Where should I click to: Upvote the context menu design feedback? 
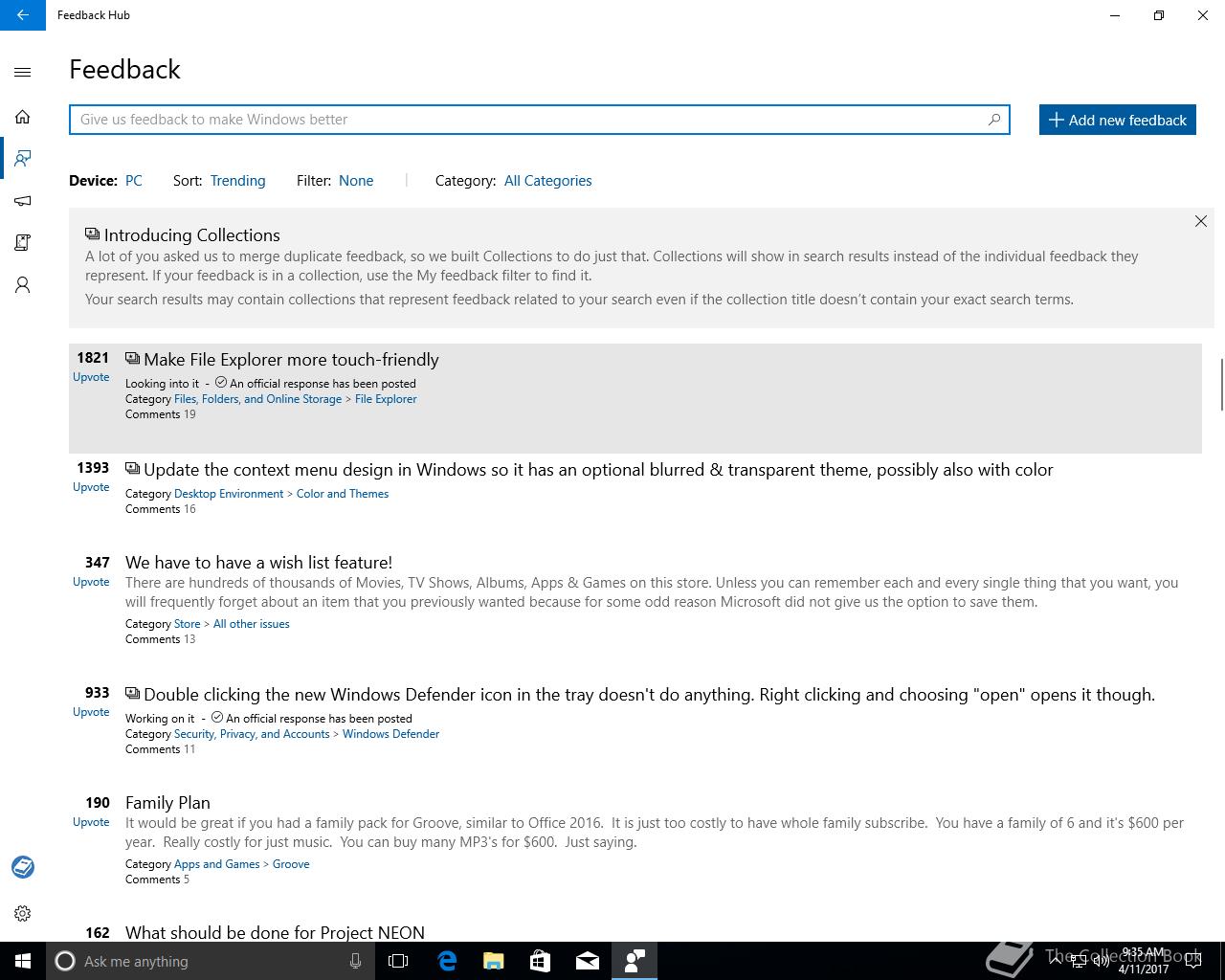point(91,487)
